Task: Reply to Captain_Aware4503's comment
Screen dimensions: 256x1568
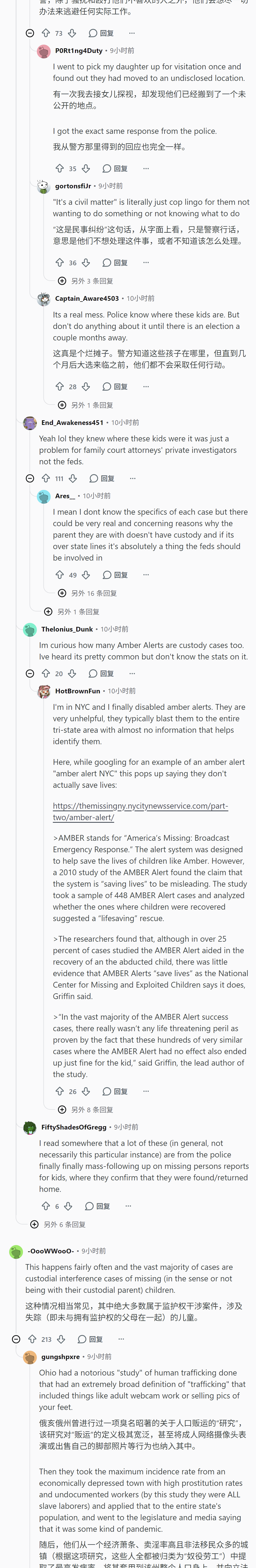Action: (x=115, y=387)
